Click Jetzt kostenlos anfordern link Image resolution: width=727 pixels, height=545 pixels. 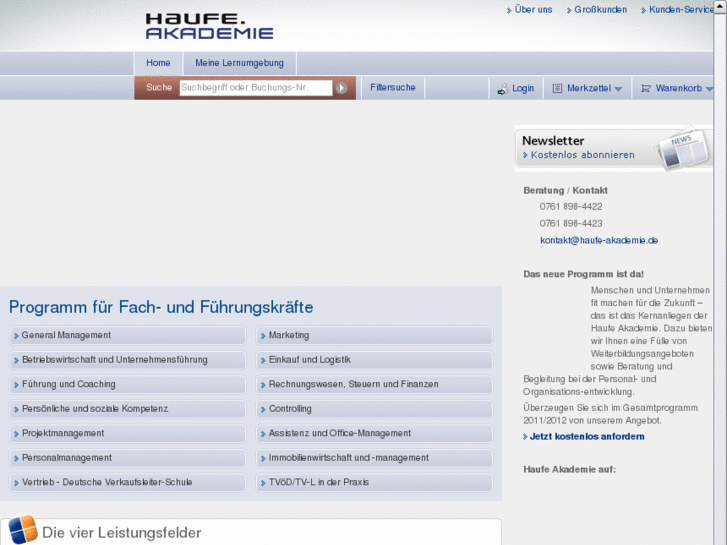tap(587, 436)
